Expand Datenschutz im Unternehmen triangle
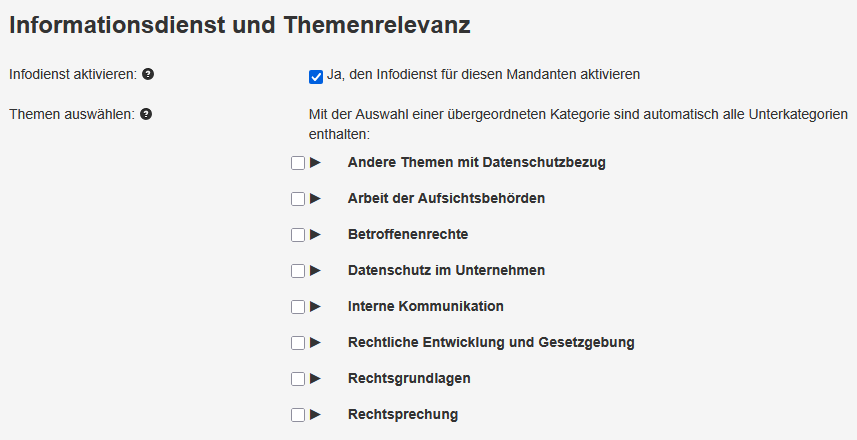This screenshot has width=857, height=440. (315, 270)
